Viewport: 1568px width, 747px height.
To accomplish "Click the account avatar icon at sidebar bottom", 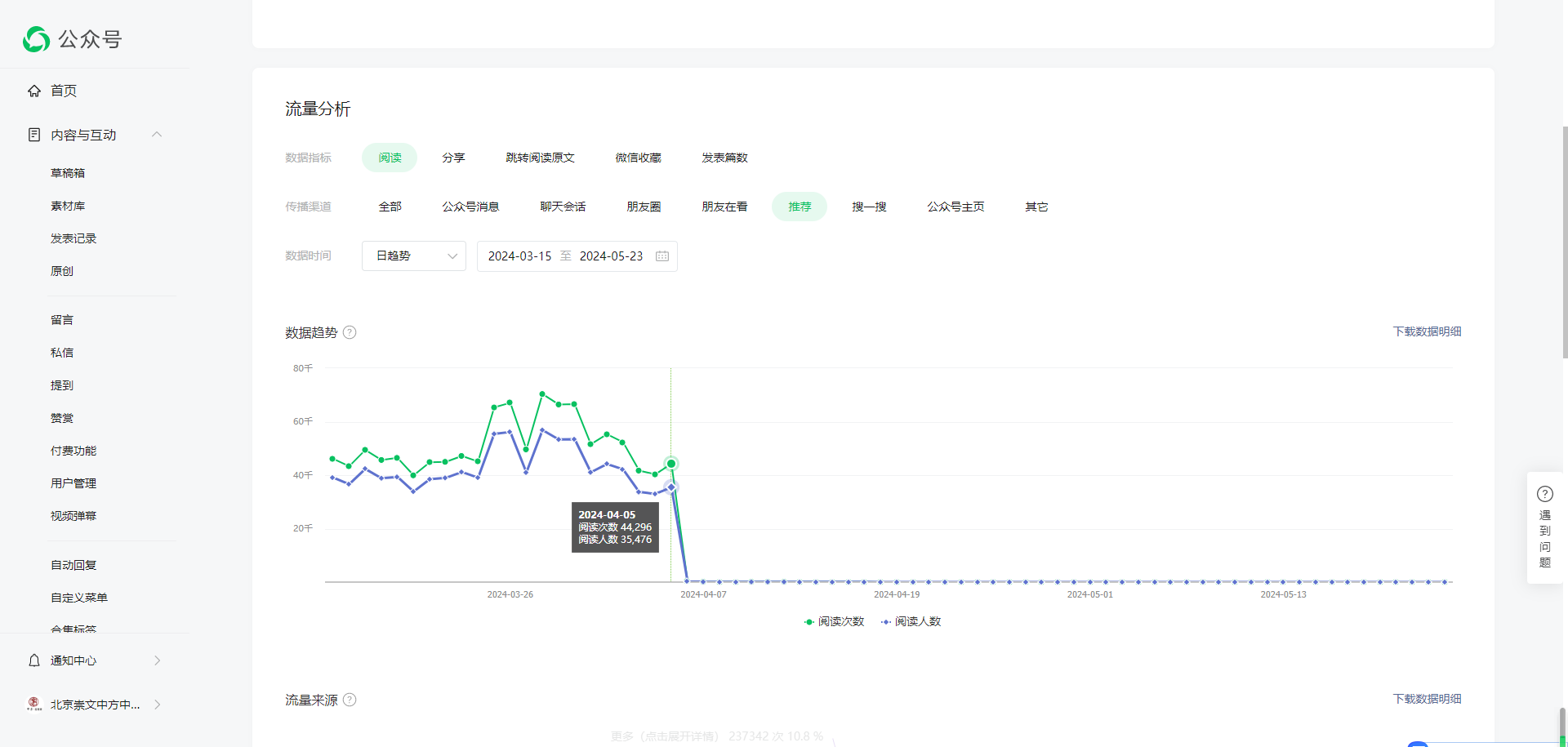I will pyautogui.click(x=34, y=704).
